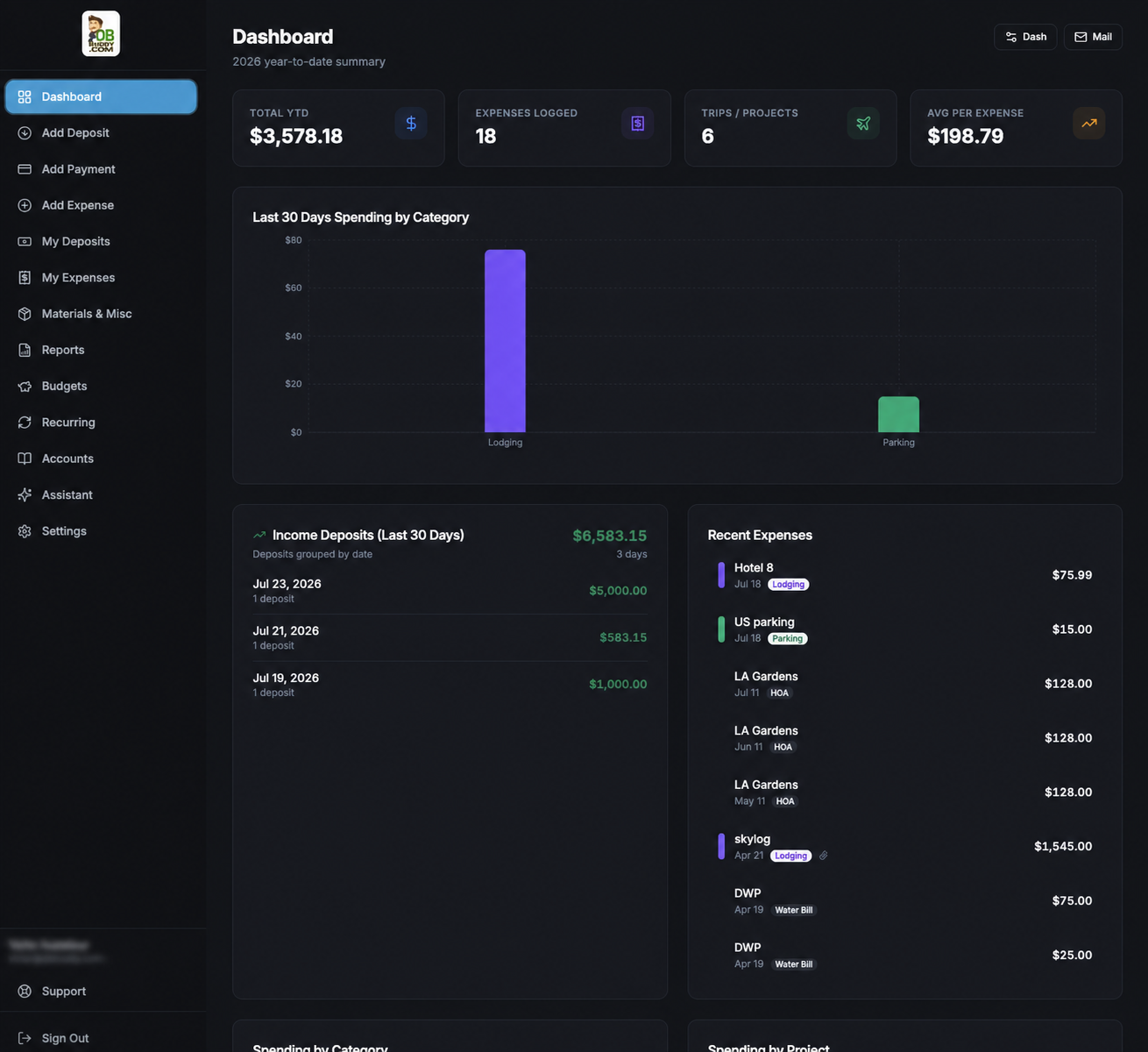Click the Lodging tag under skylog
This screenshot has height=1052, width=1148.
(790, 856)
